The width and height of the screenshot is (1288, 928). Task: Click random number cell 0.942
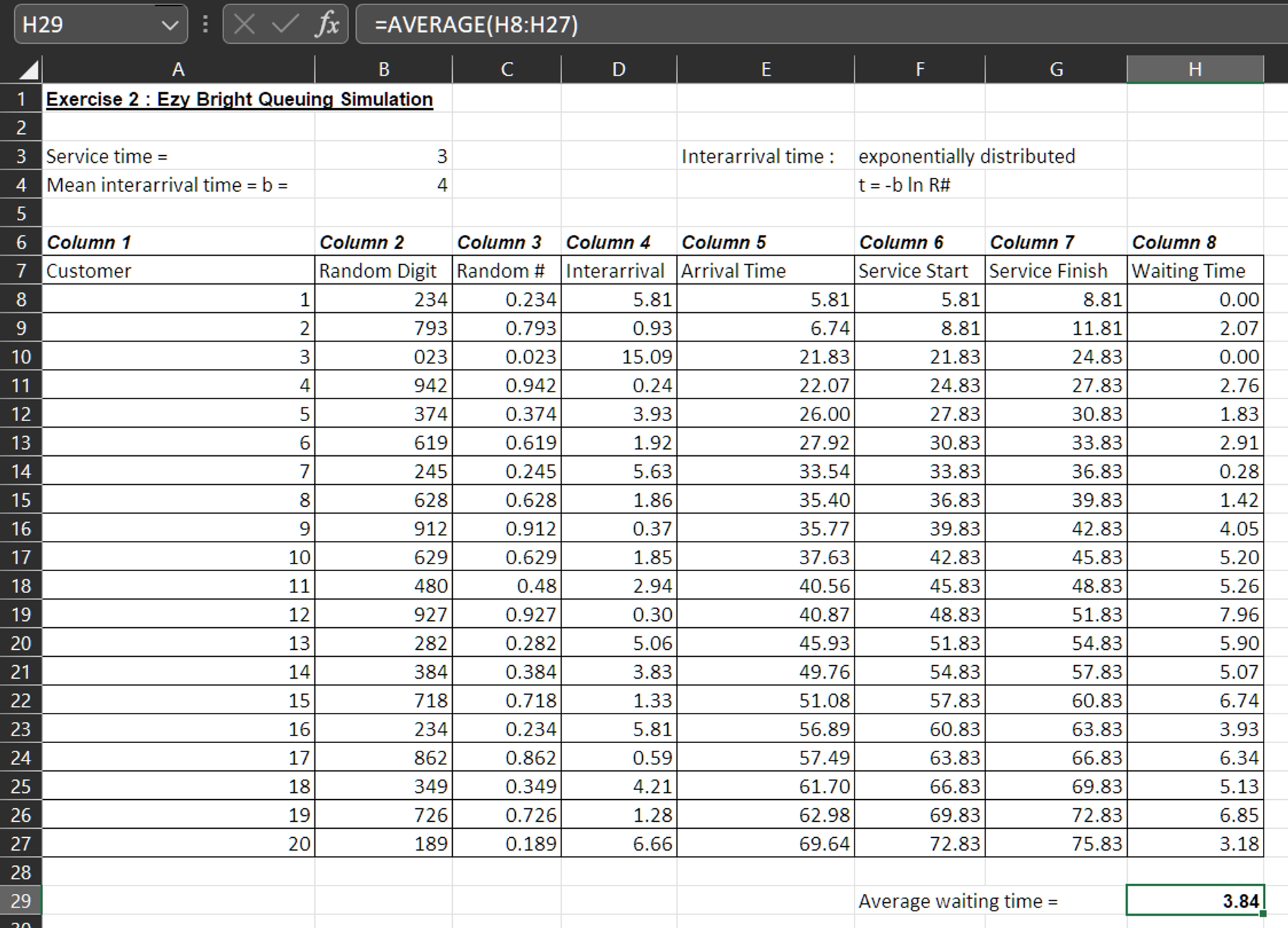click(x=507, y=385)
